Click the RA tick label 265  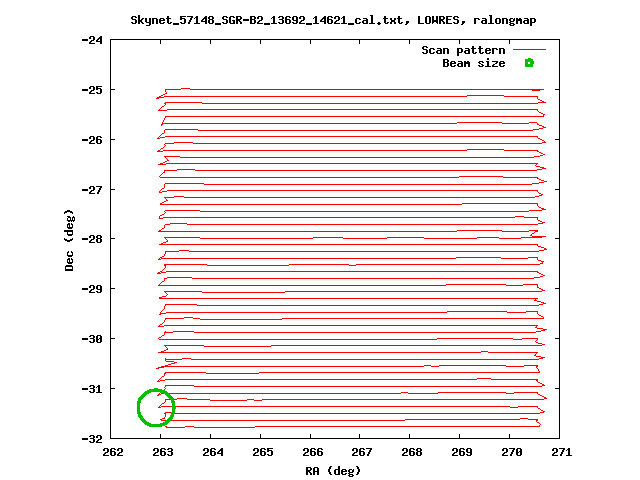(x=262, y=452)
